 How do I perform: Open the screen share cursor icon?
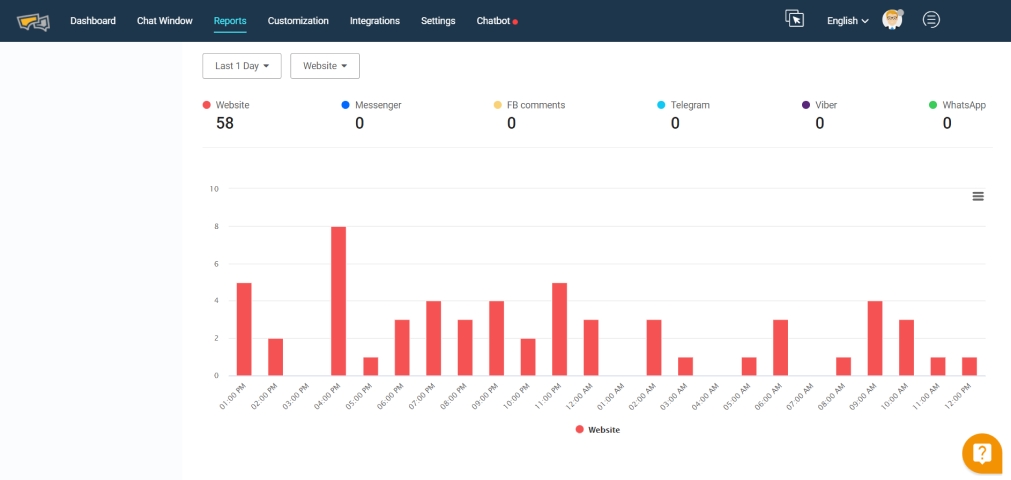794,19
